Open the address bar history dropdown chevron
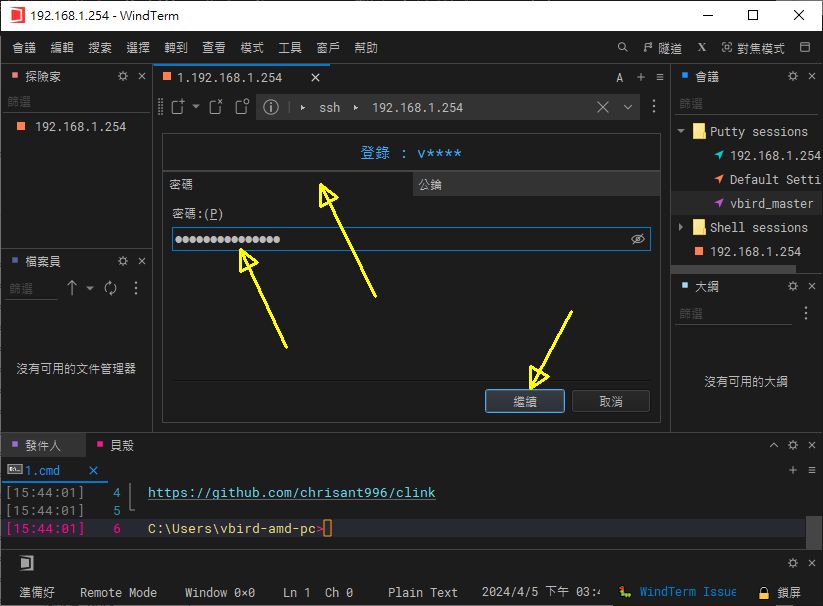 point(628,107)
